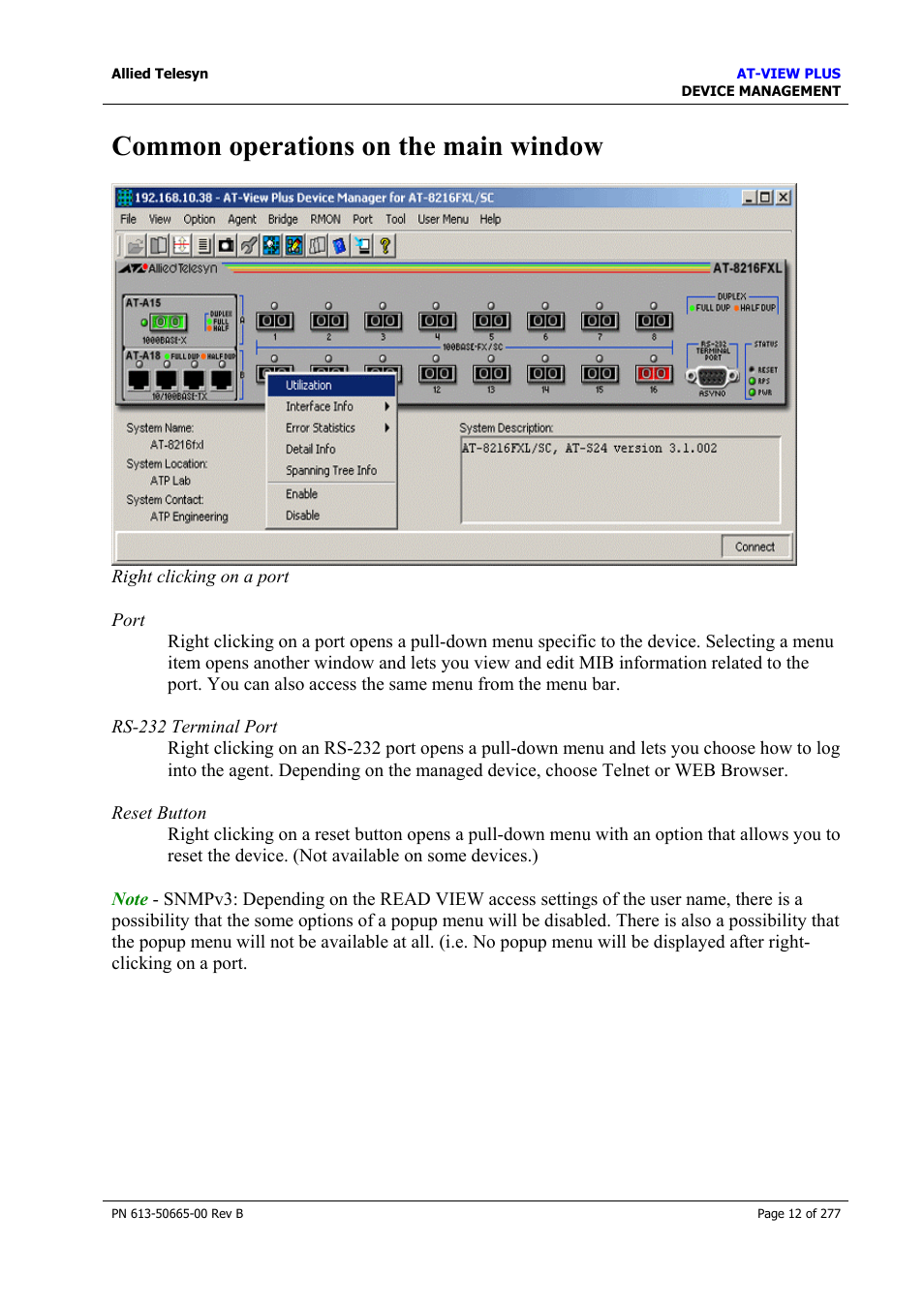
Task: Click the camera snapshot toolbar icon
Action: coord(226,245)
